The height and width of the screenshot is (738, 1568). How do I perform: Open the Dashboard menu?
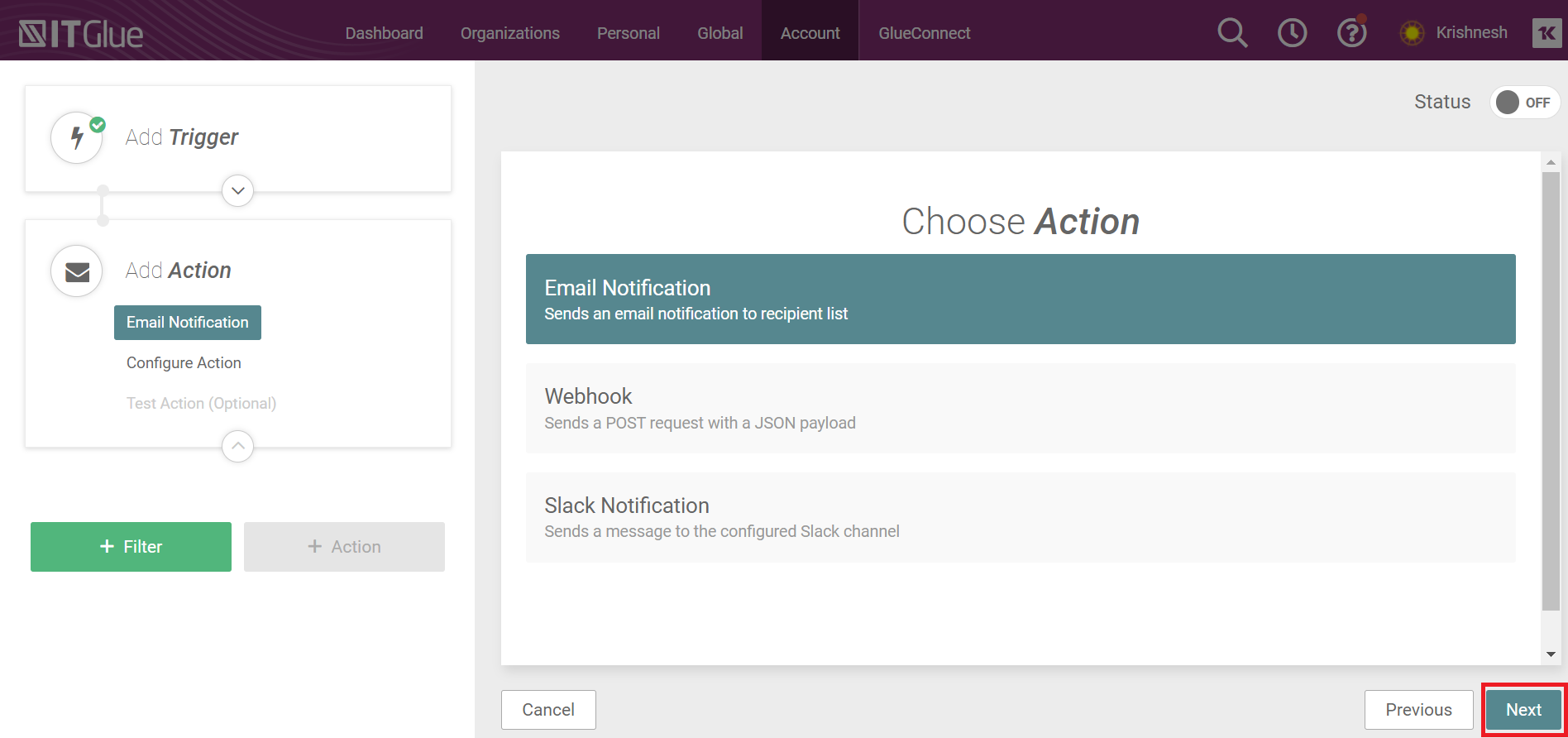[384, 33]
